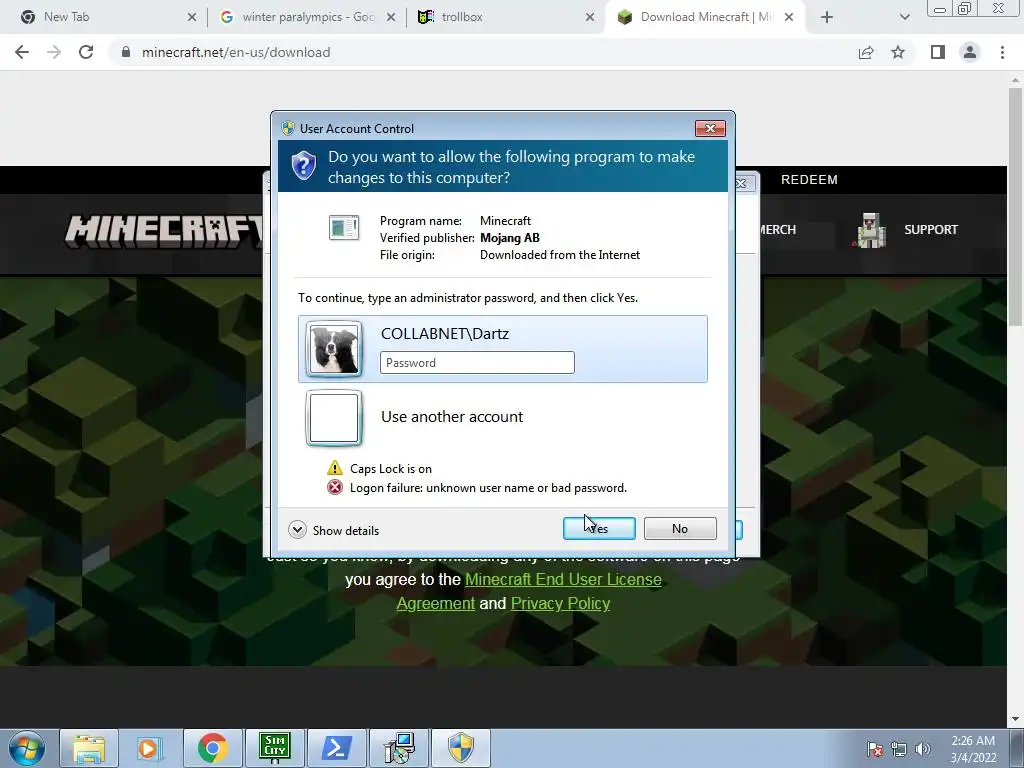Go back with browser back arrow
The image size is (1024, 768).
[x=22, y=52]
